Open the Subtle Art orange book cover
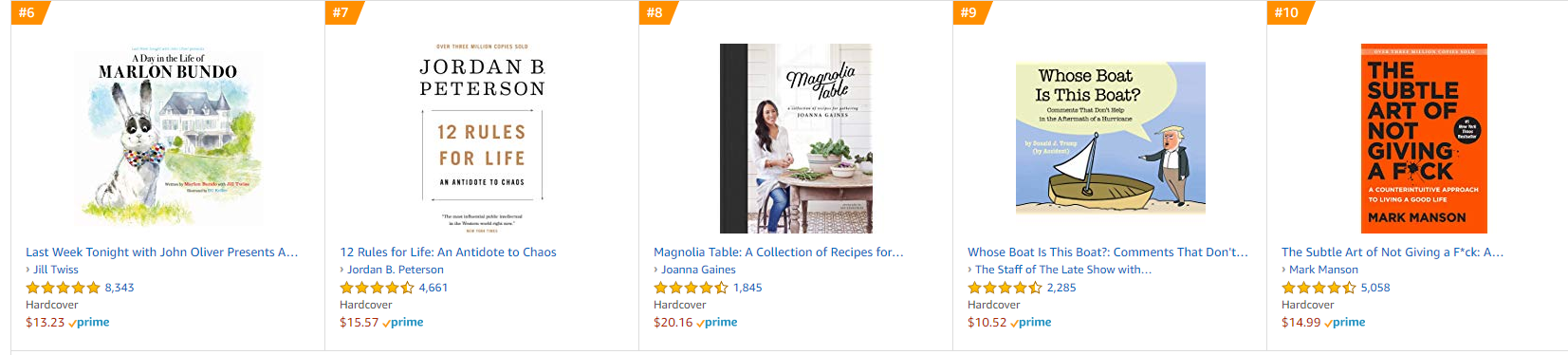The height and width of the screenshot is (355, 1568). click(x=1424, y=139)
